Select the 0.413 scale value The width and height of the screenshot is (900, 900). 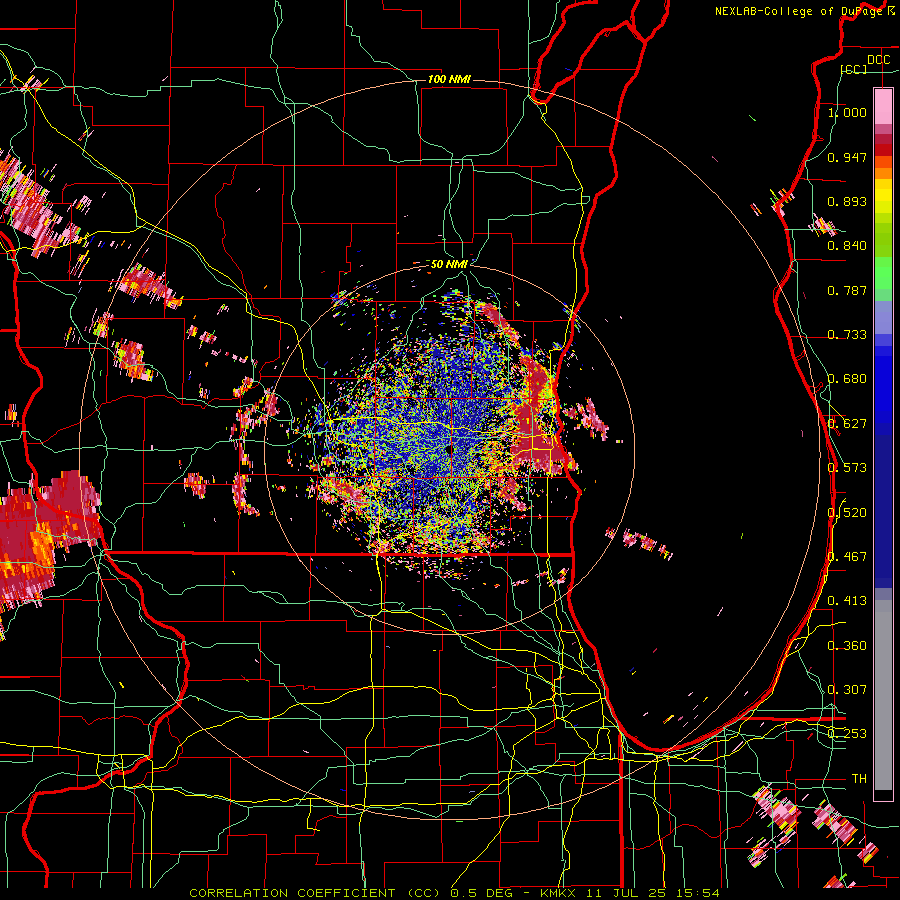click(x=847, y=601)
